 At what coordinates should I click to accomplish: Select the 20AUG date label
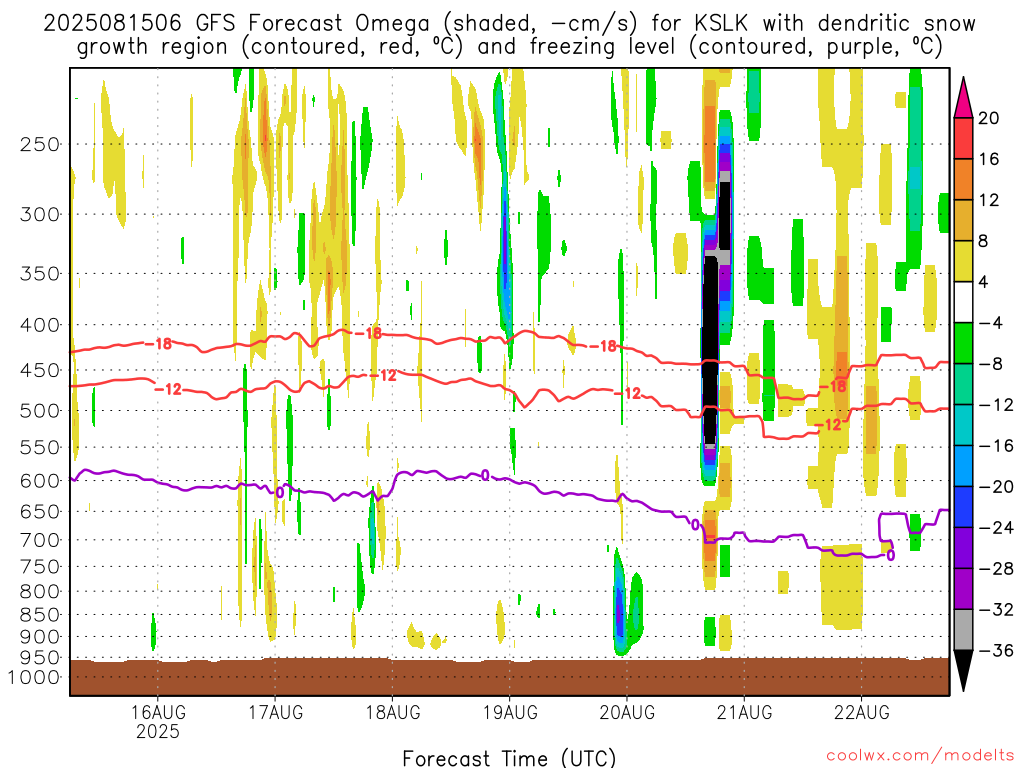click(626, 712)
